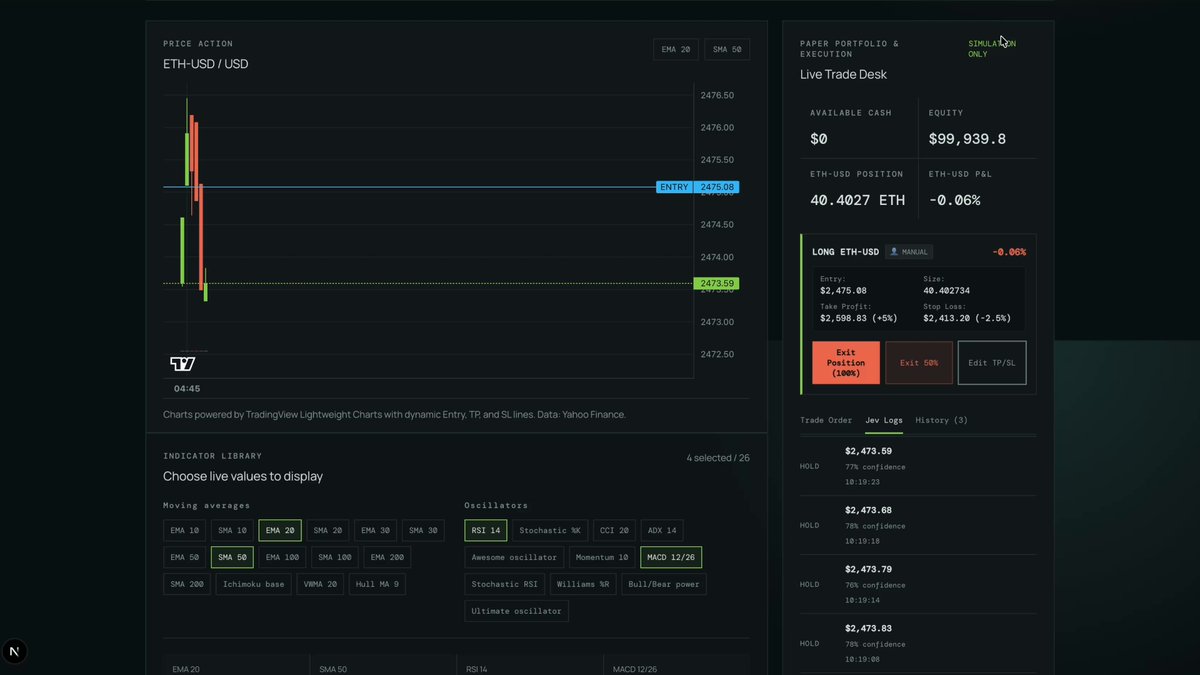Viewport: 1200px width, 675px height.
Task: Select the Bull/Bear power chip
Action: pos(664,584)
